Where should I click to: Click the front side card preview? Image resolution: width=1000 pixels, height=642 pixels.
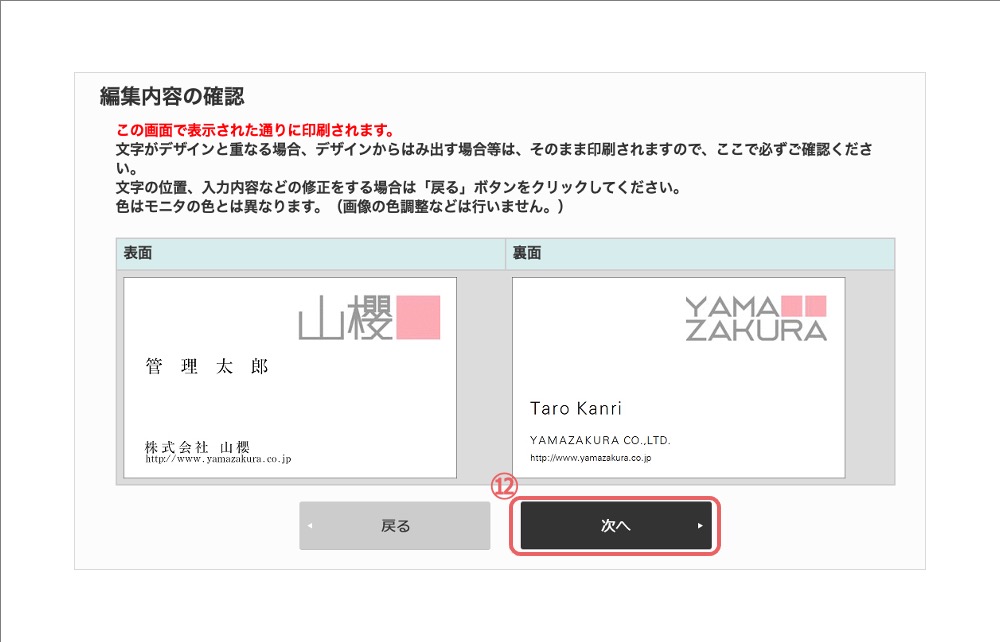click(290, 377)
